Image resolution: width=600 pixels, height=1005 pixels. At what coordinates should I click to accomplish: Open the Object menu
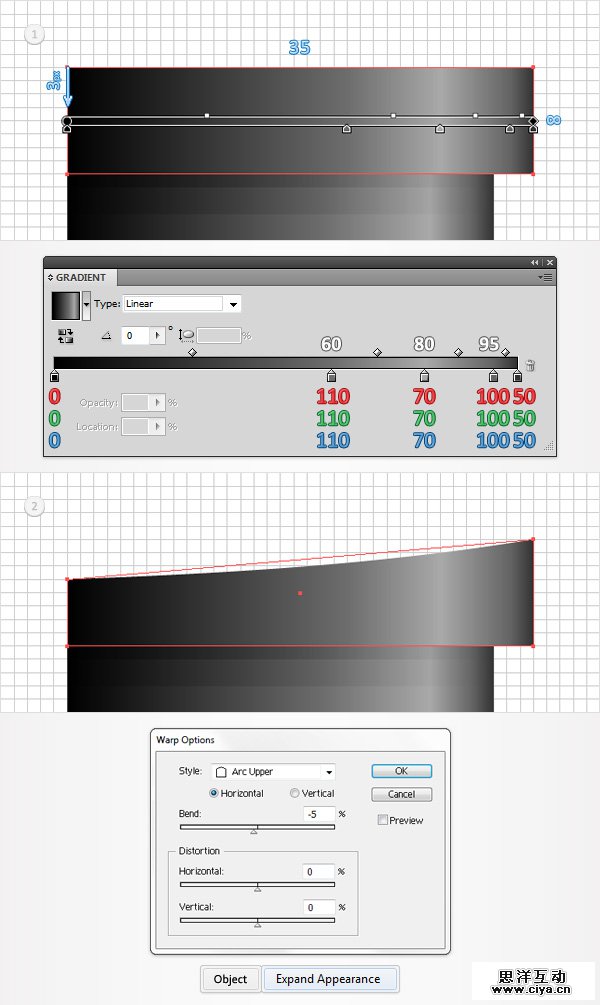(x=231, y=979)
